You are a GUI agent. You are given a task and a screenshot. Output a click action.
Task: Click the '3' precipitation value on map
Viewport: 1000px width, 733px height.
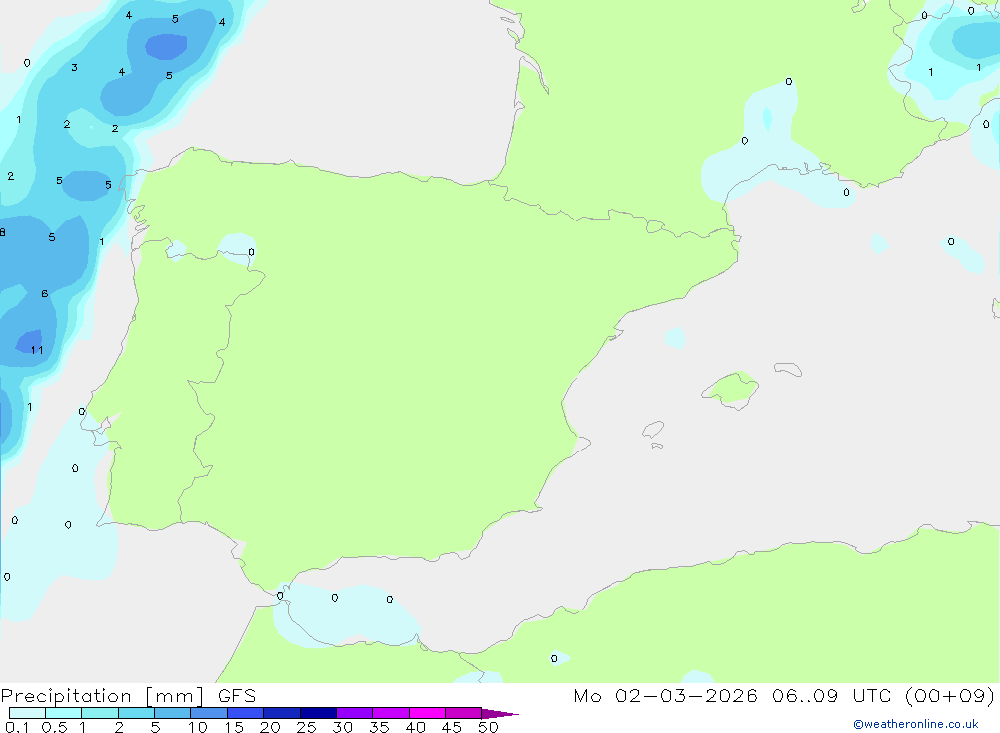(x=75, y=68)
